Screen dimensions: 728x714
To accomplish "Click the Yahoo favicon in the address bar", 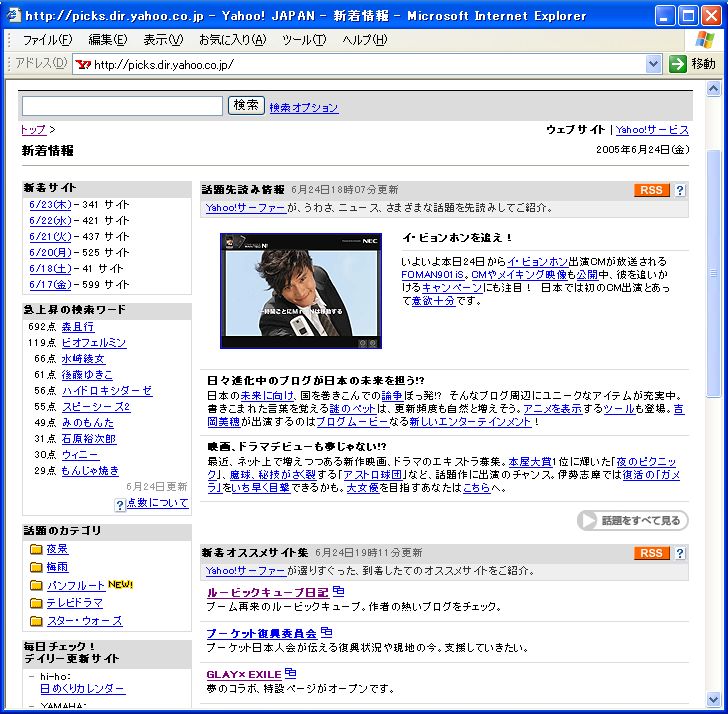I will click(x=83, y=64).
